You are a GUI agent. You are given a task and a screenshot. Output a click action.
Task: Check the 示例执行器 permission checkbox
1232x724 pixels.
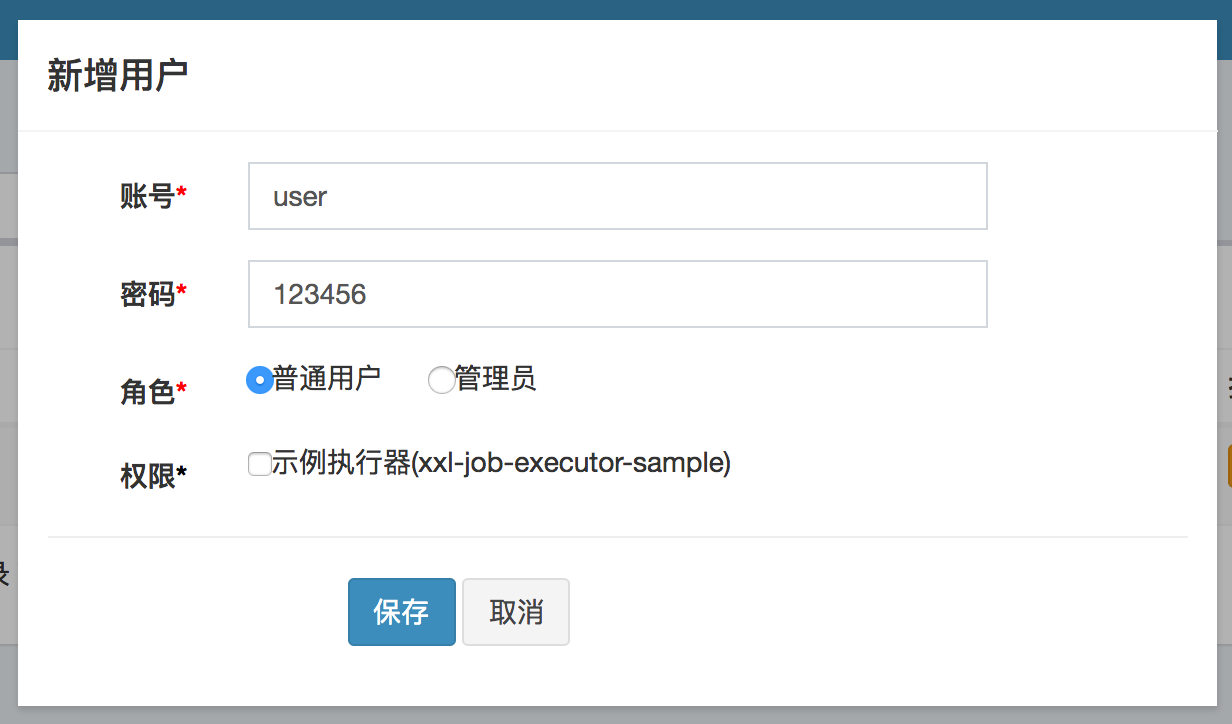point(259,464)
